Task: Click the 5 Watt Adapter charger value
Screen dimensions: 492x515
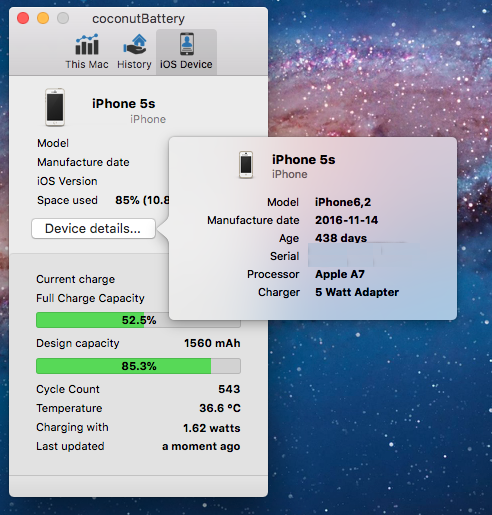Action: click(x=357, y=292)
